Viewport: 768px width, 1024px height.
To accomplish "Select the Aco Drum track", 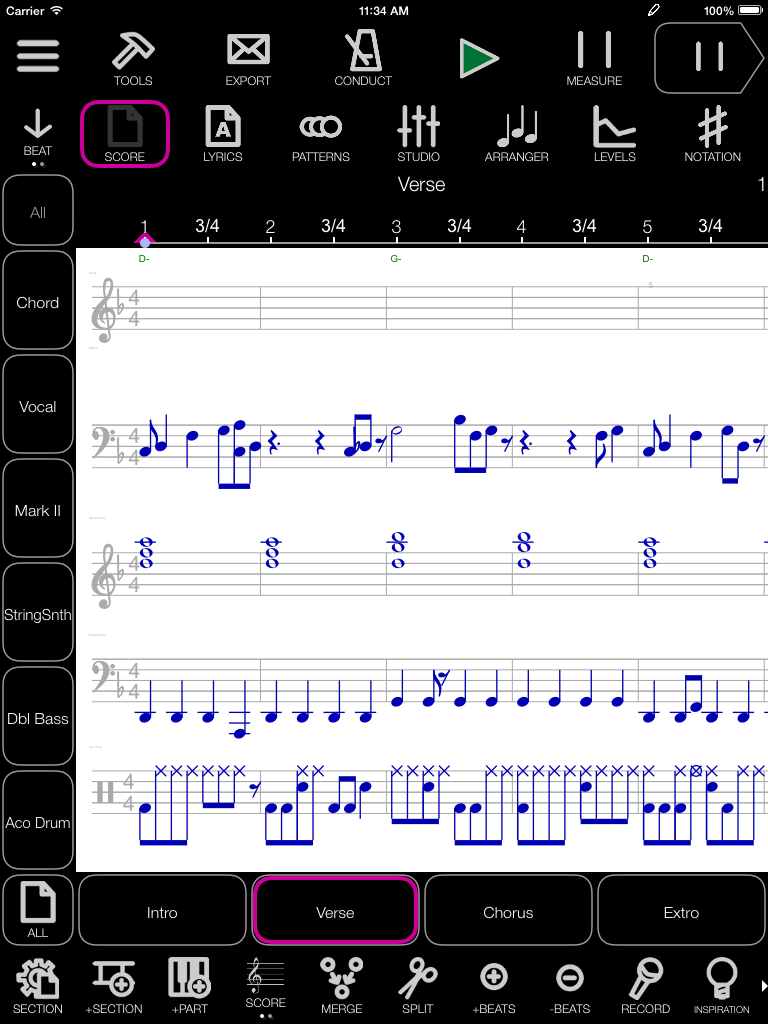I will pyautogui.click(x=38, y=820).
